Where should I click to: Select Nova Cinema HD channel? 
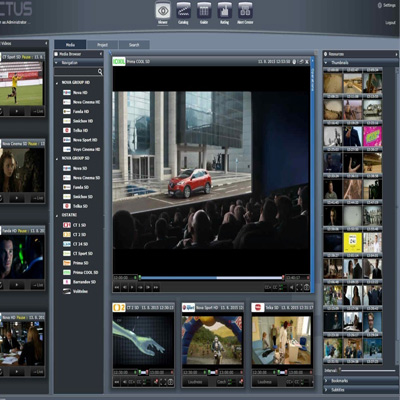click(82, 102)
